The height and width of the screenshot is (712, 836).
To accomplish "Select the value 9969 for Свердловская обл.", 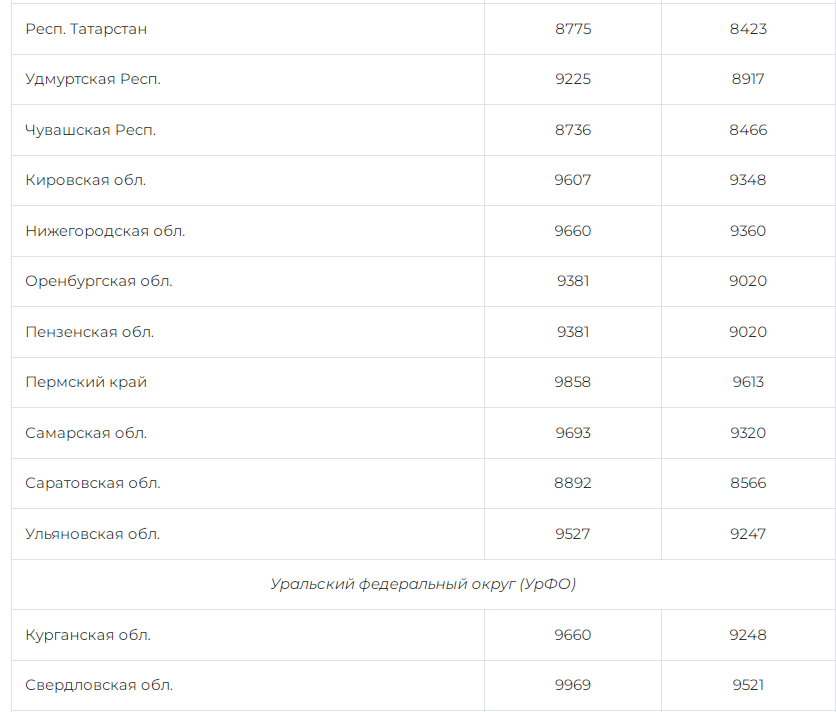I will (573, 685).
